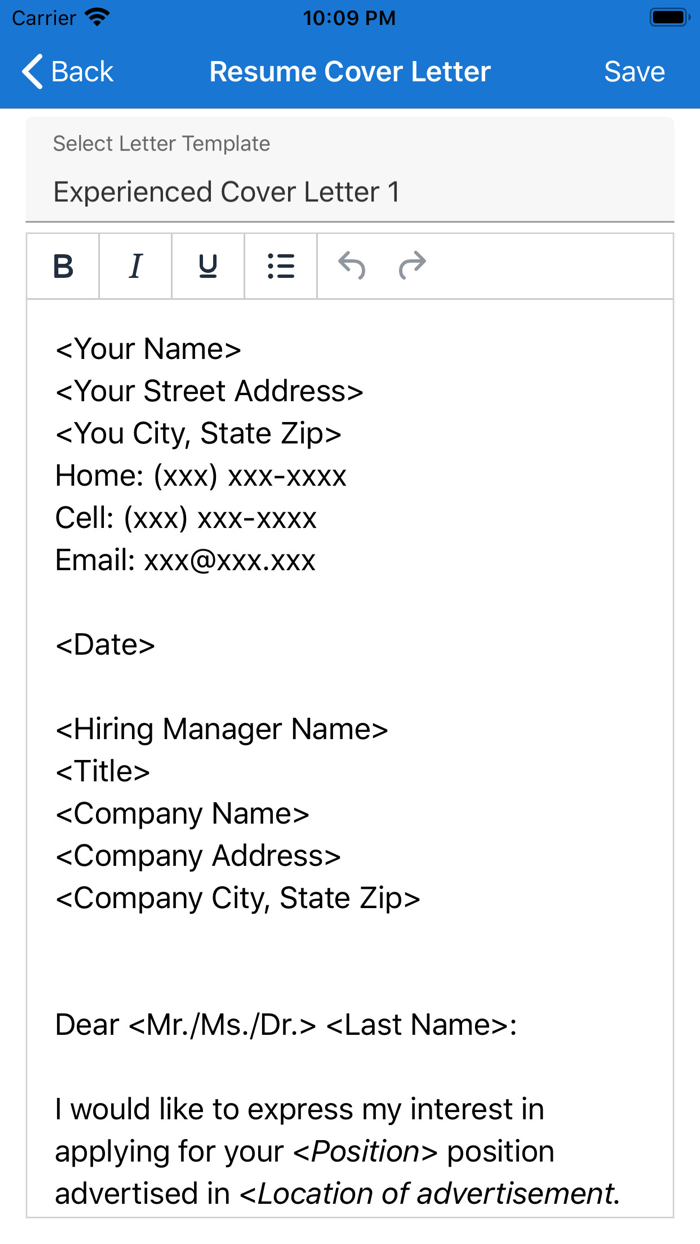Image resolution: width=700 pixels, height=1244 pixels.
Task: Apply underline formatting with the U icon
Action: tap(207, 266)
